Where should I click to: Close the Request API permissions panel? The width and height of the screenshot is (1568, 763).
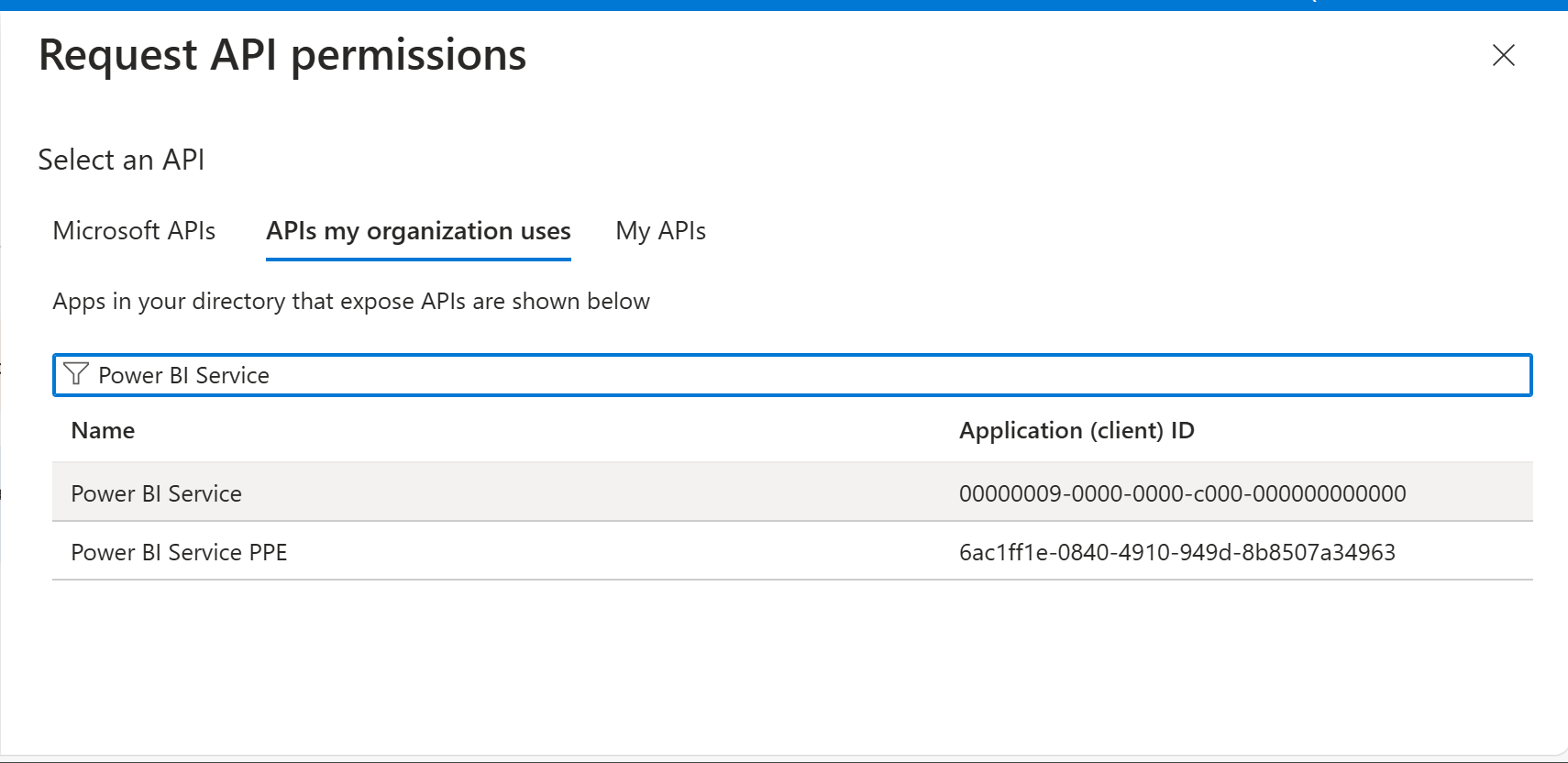pos(1503,55)
